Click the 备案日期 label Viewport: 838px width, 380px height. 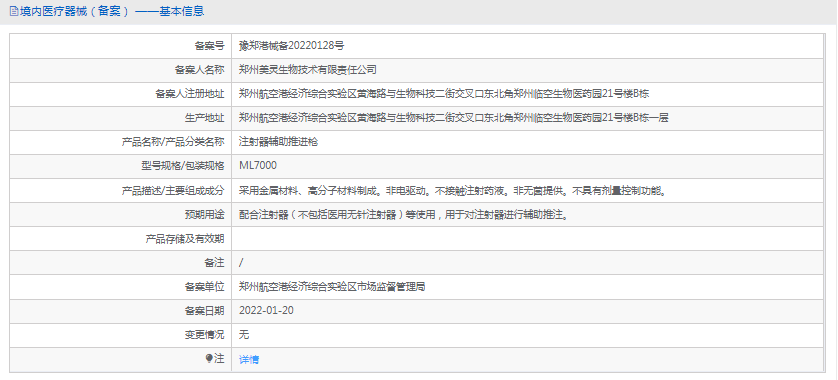coord(205,311)
